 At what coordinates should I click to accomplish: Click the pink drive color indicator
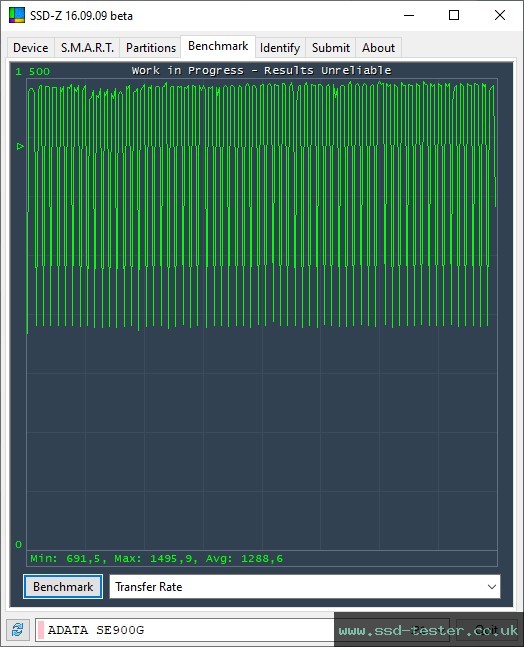[x=41, y=630]
